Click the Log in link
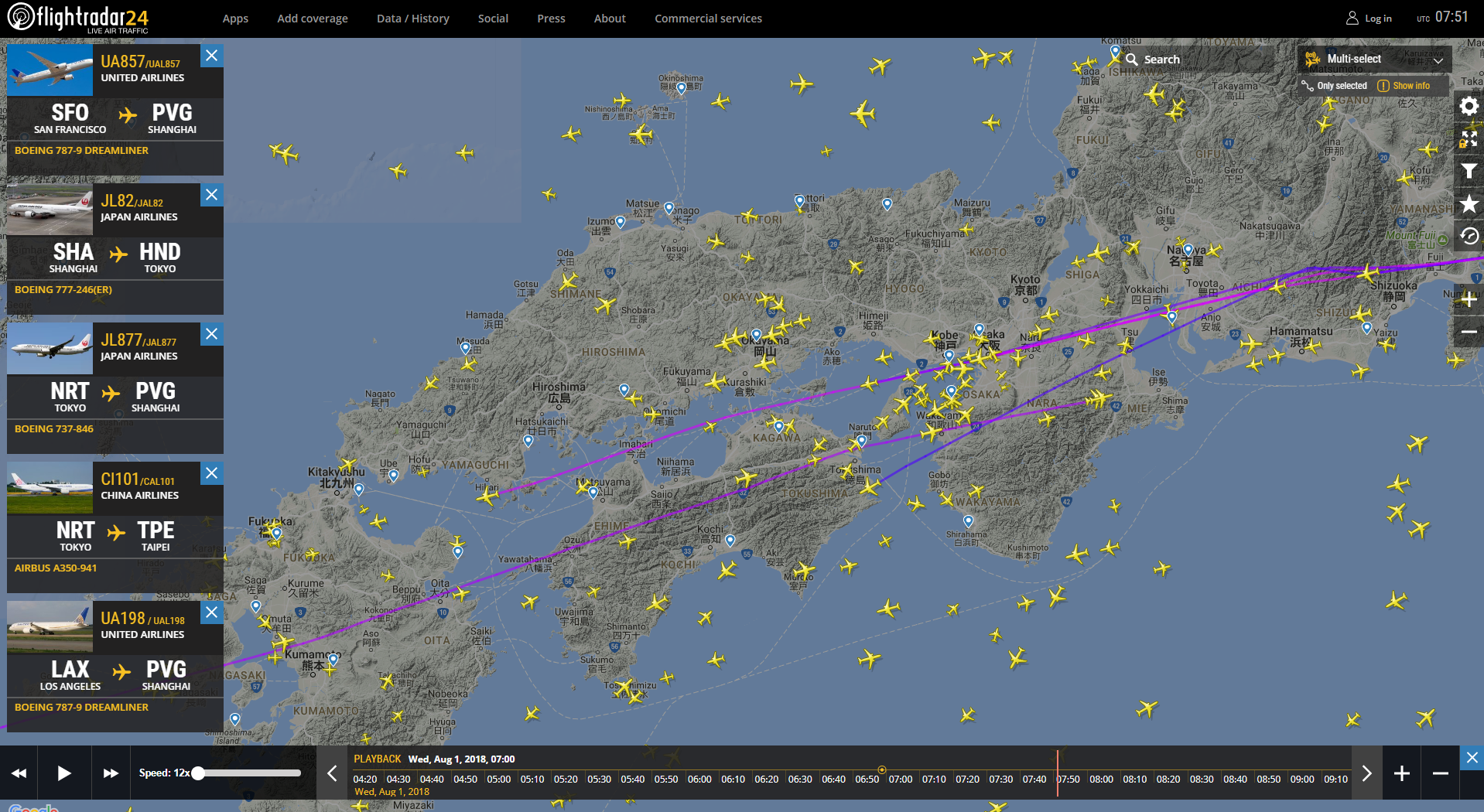Image resolution: width=1484 pixels, height=812 pixels. tap(1369, 19)
